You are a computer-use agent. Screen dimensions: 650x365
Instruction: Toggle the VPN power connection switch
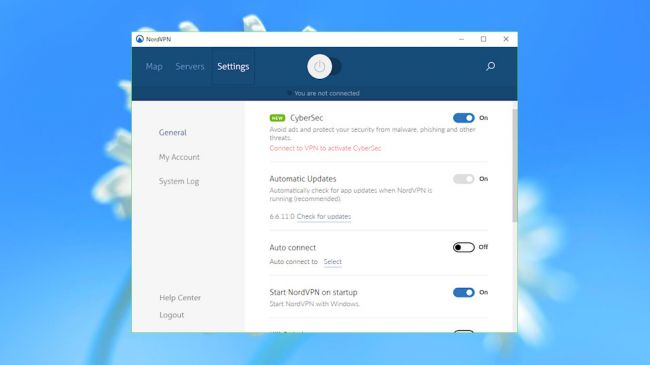[x=324, y=66]
